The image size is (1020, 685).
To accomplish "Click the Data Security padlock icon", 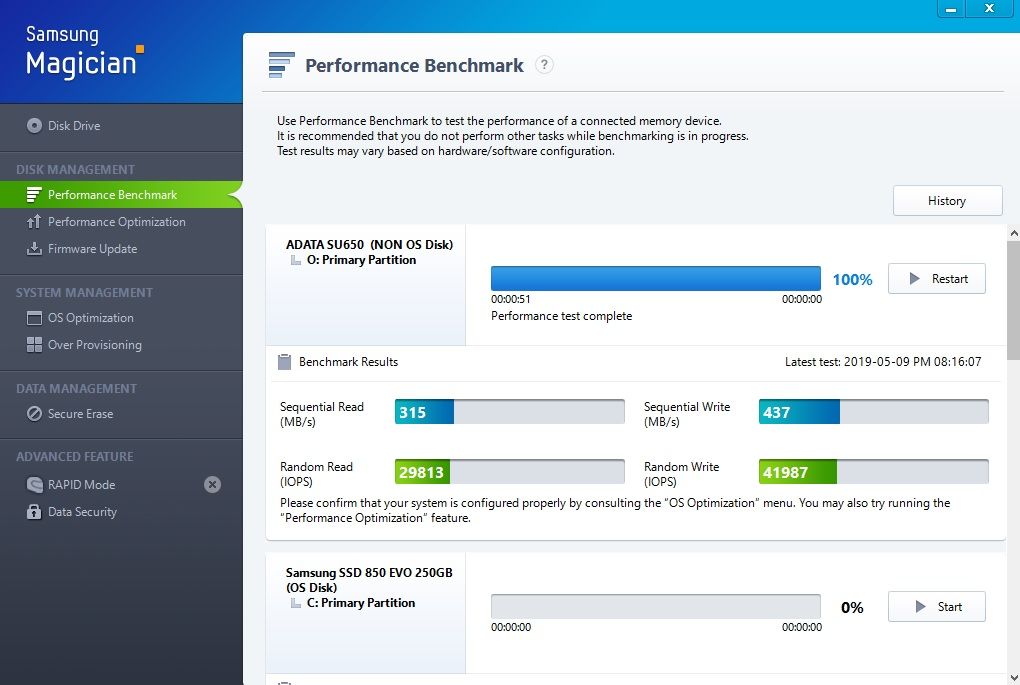I will [34, 511].
